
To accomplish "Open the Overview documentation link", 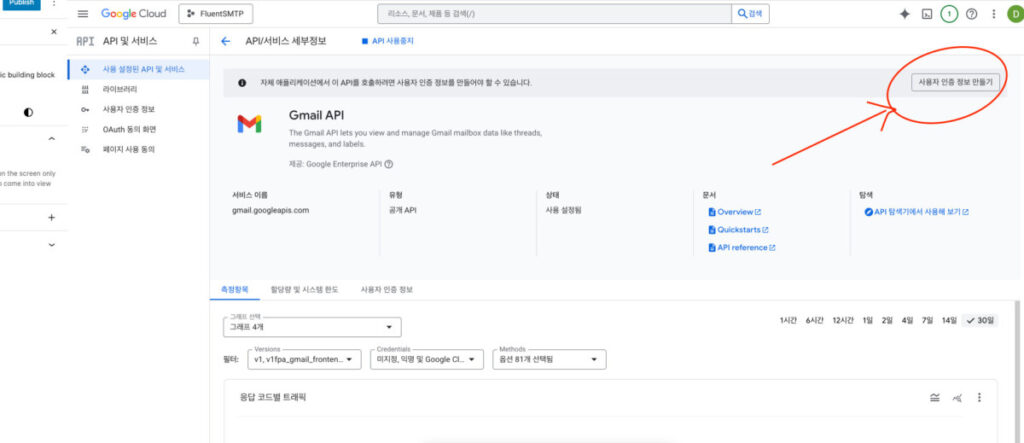I will (735, 212).
